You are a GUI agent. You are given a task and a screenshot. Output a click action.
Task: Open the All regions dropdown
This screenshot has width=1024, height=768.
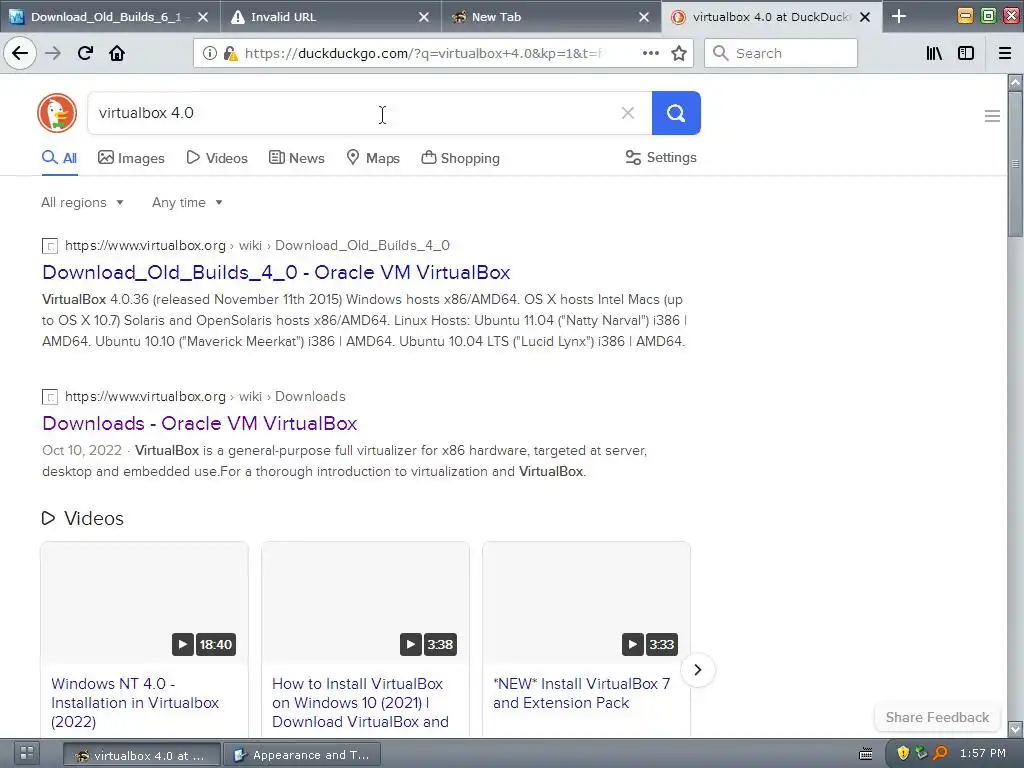(x=82, y=202)
